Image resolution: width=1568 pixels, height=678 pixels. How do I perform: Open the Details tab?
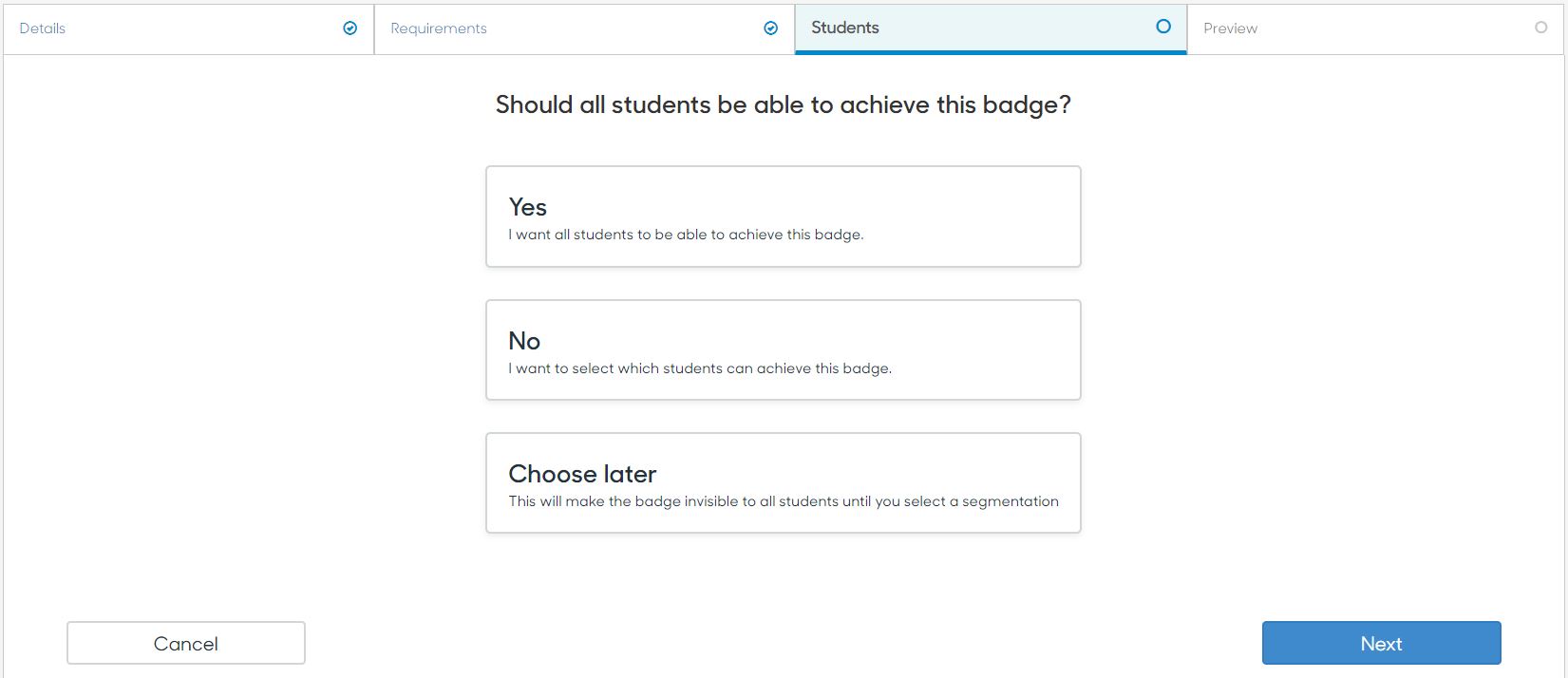pos(188,28)
